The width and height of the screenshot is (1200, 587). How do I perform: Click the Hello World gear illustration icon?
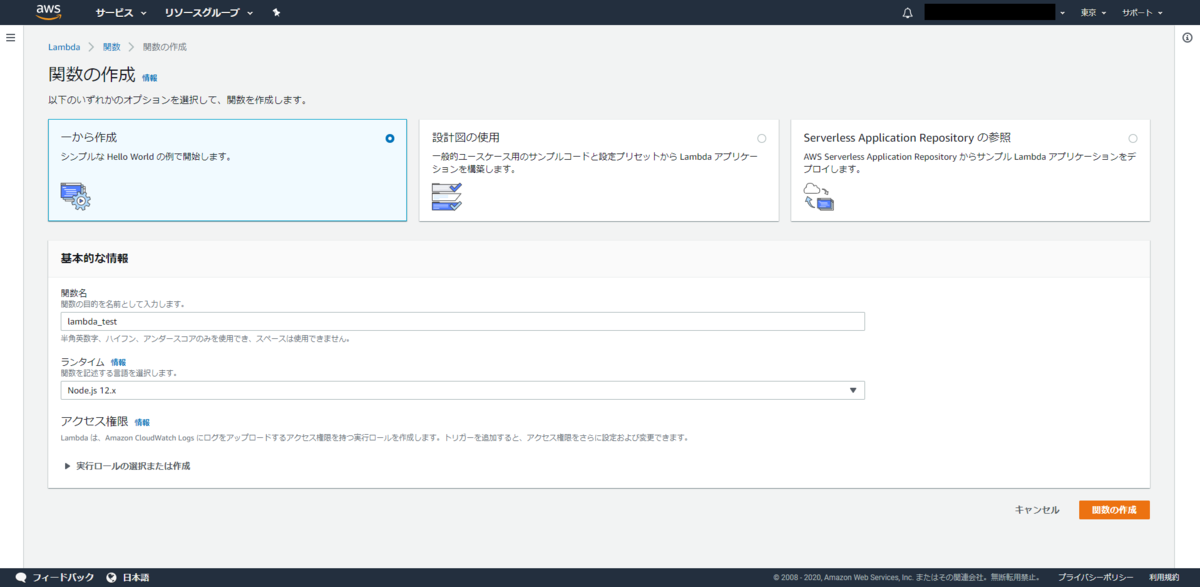point(75,196)
